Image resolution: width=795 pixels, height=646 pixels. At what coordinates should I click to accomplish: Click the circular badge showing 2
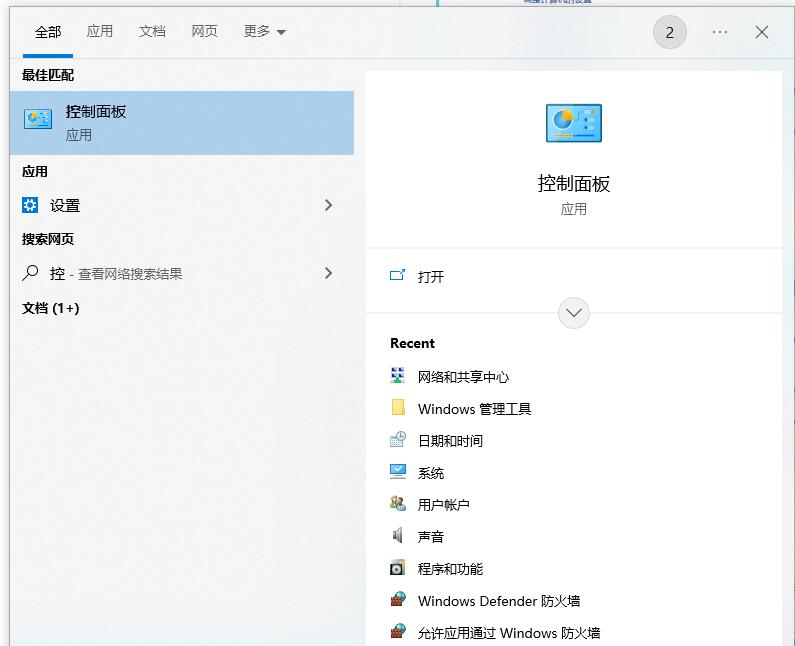pyautogui.click(x=670, y=32)
